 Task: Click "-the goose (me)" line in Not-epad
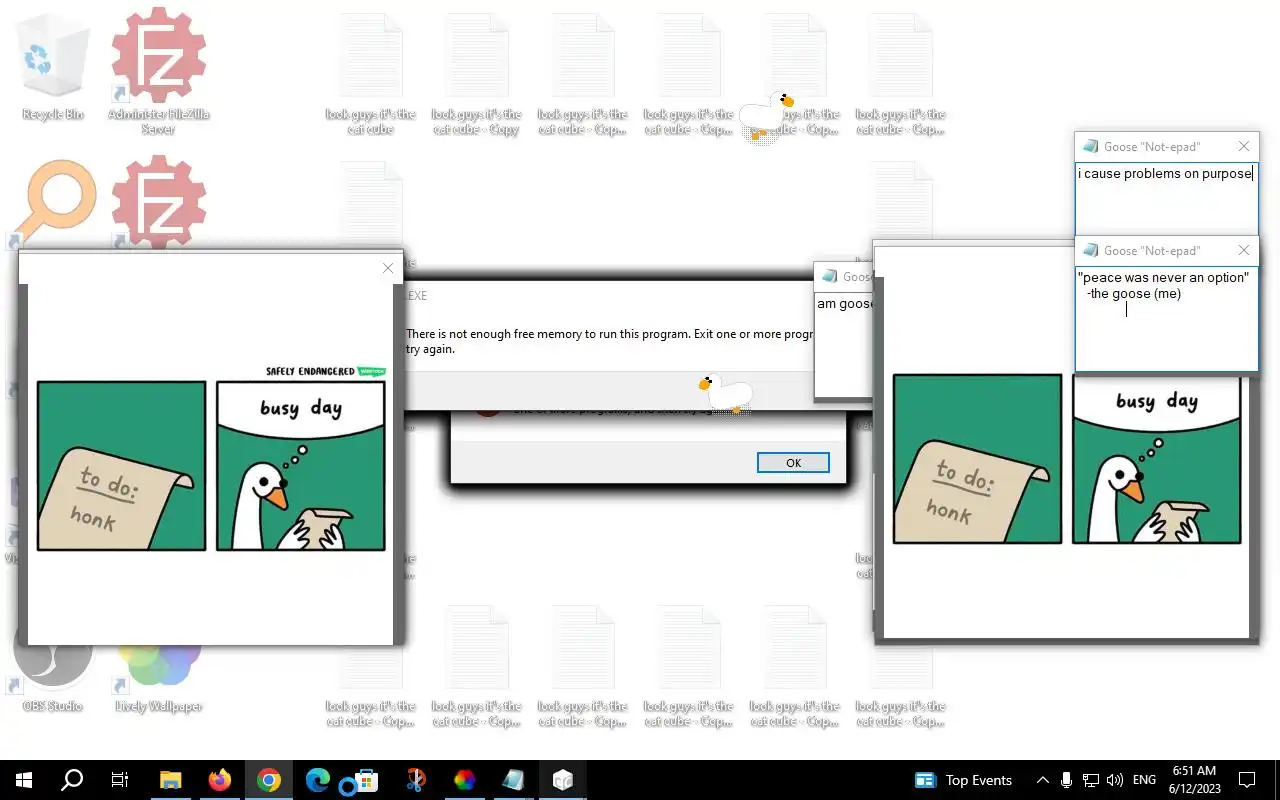click(x=1134, y=294)
